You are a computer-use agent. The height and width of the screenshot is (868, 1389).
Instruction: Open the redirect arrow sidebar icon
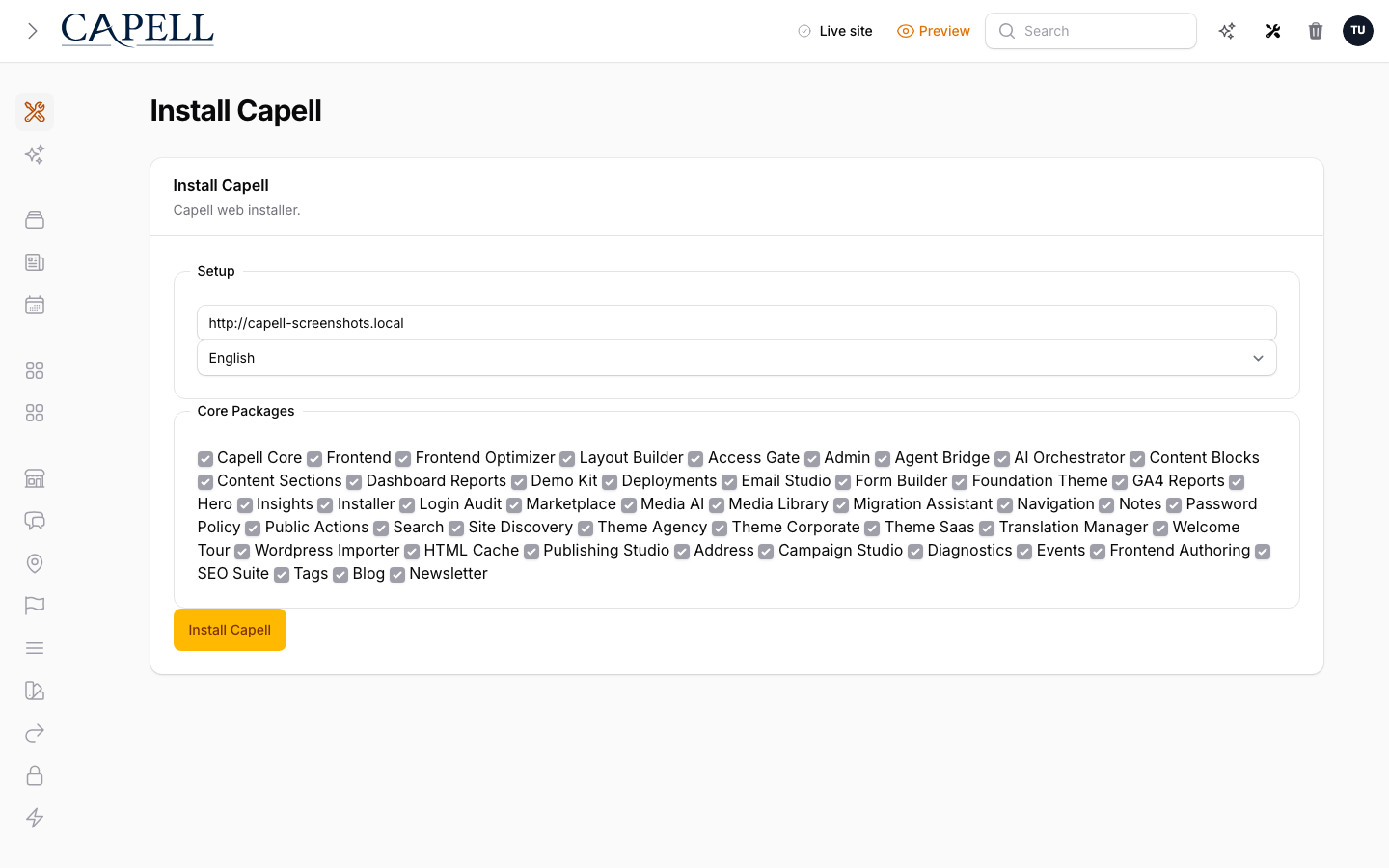(35, 733)
